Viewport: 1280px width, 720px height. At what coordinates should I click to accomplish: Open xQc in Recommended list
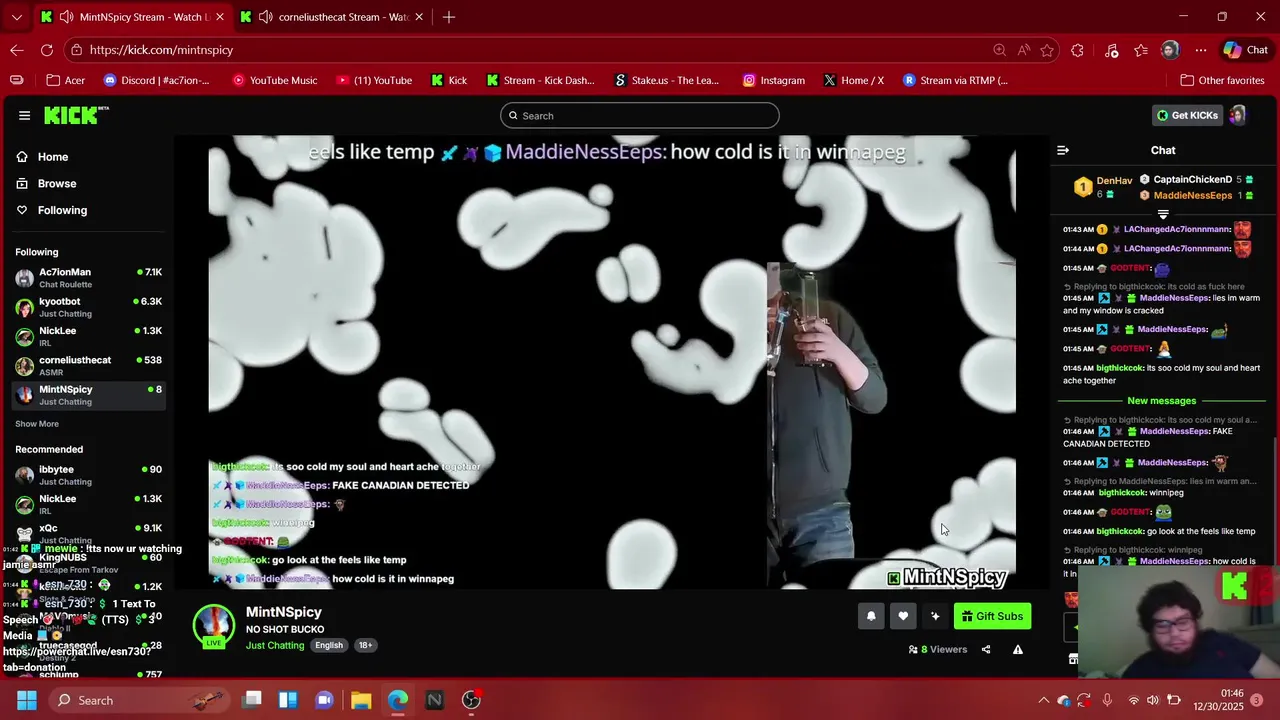(x=88, y=534)
